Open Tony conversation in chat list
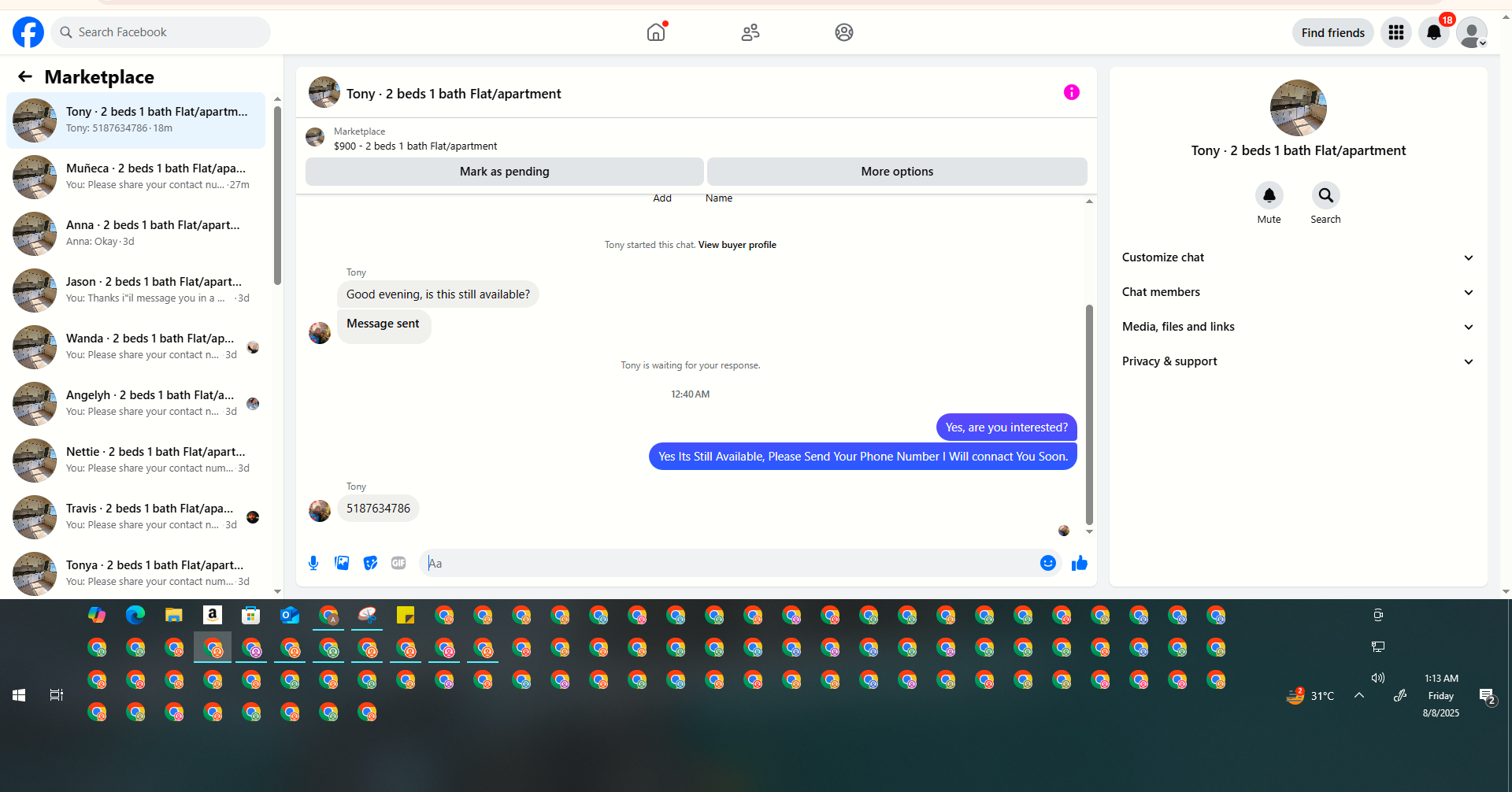This screenshot has height=792, width=1512. click(x=135, y=120)
